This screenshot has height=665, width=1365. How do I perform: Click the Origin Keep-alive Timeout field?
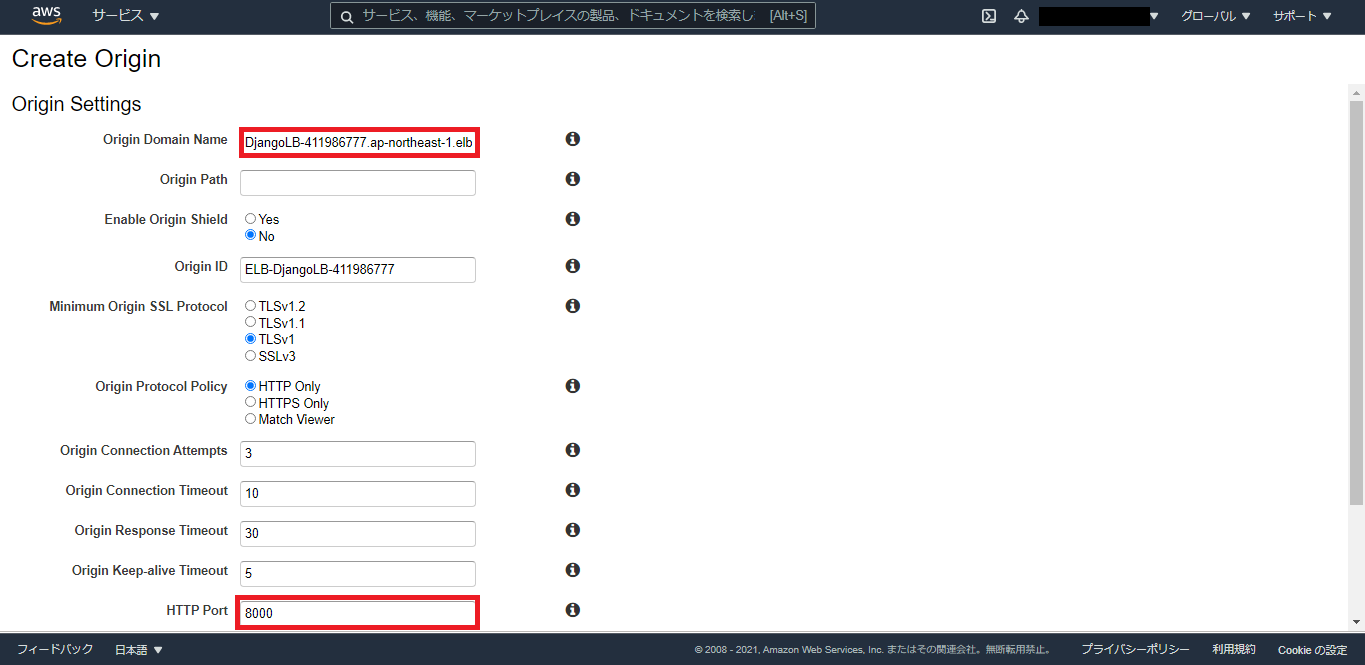[358, 574]
